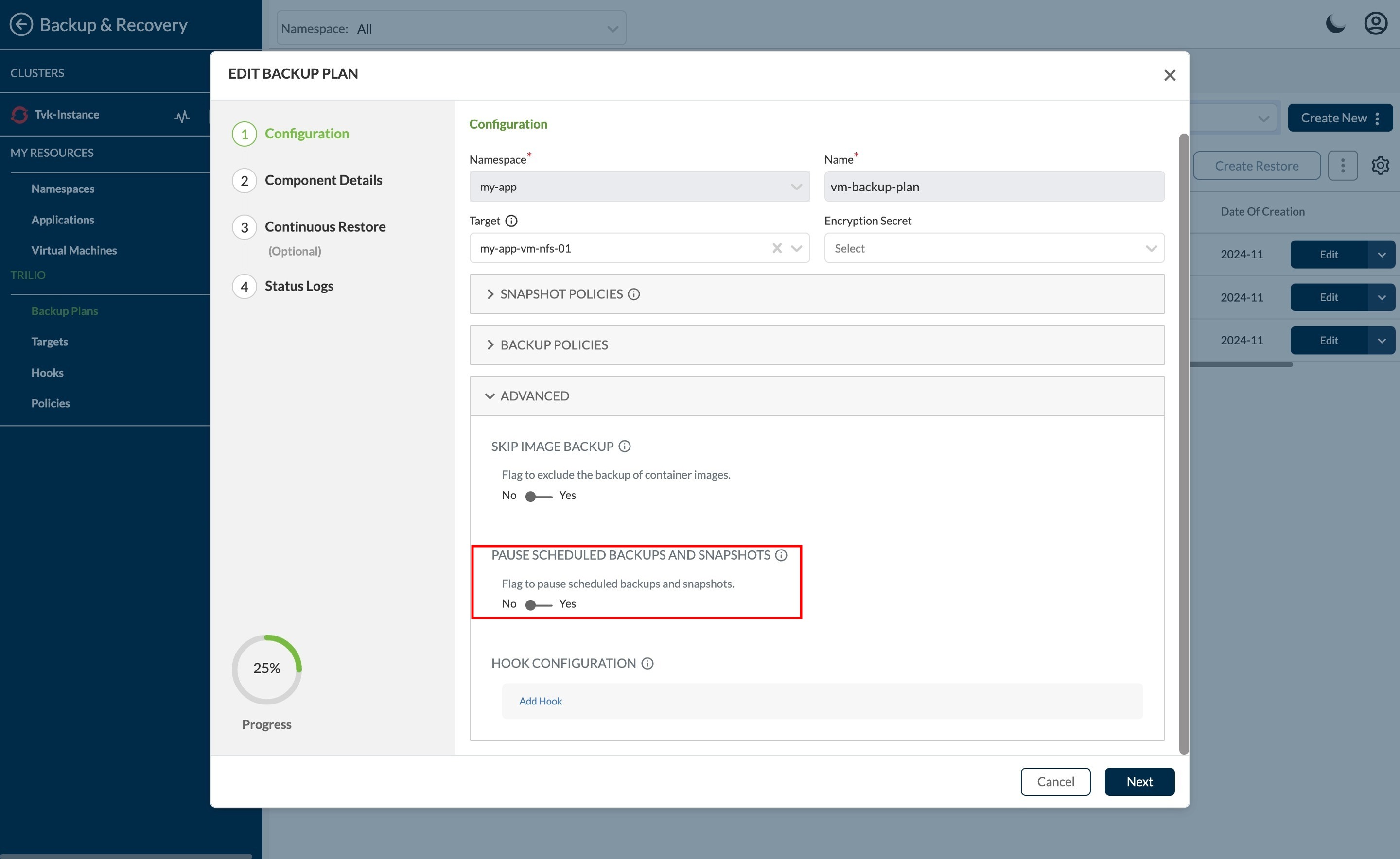Open the first Edit button dropdown arrow
This screenshot has width=1400, height=859.
[1381, 254]
